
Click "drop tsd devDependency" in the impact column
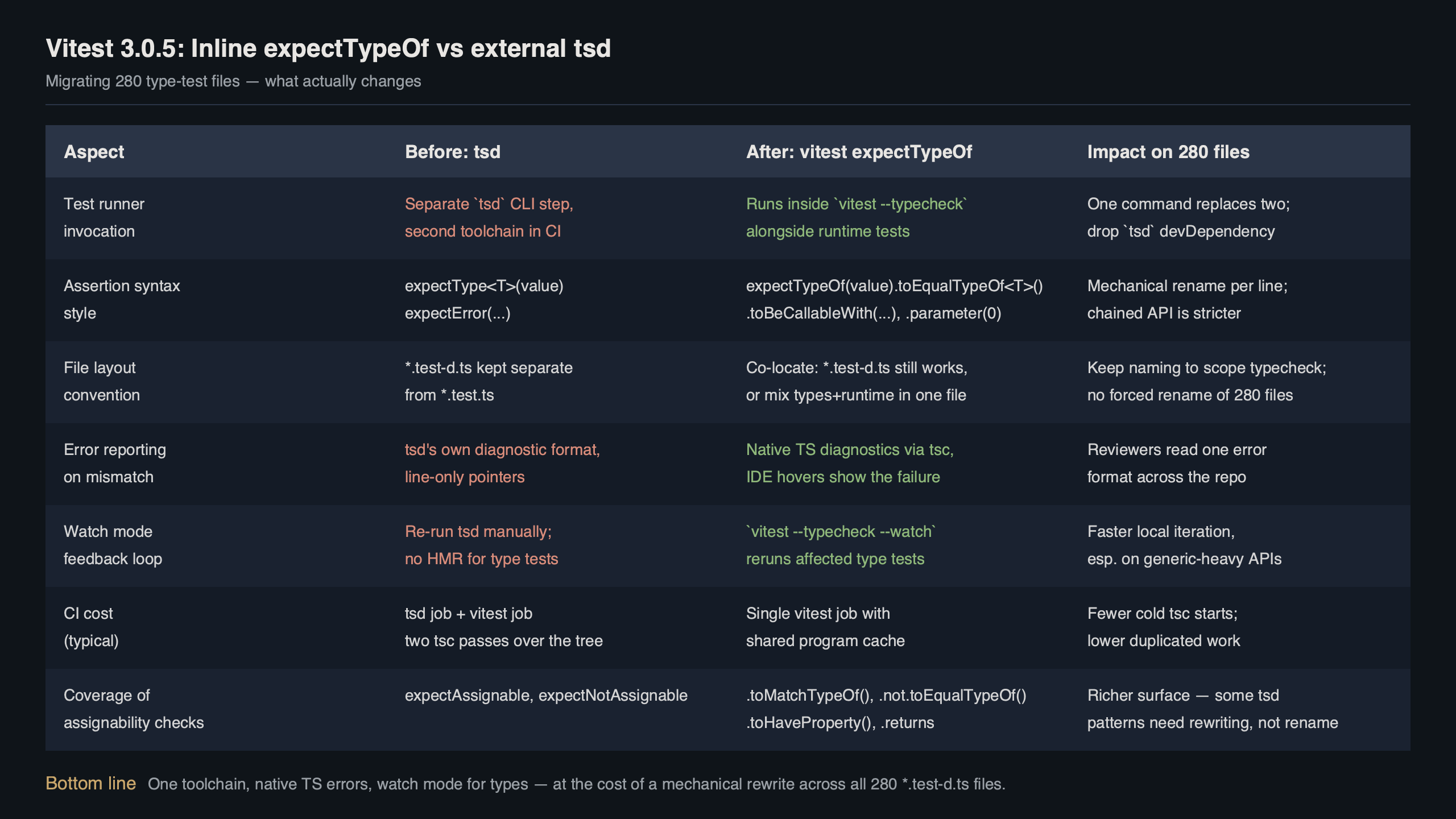coord(1181,231)
